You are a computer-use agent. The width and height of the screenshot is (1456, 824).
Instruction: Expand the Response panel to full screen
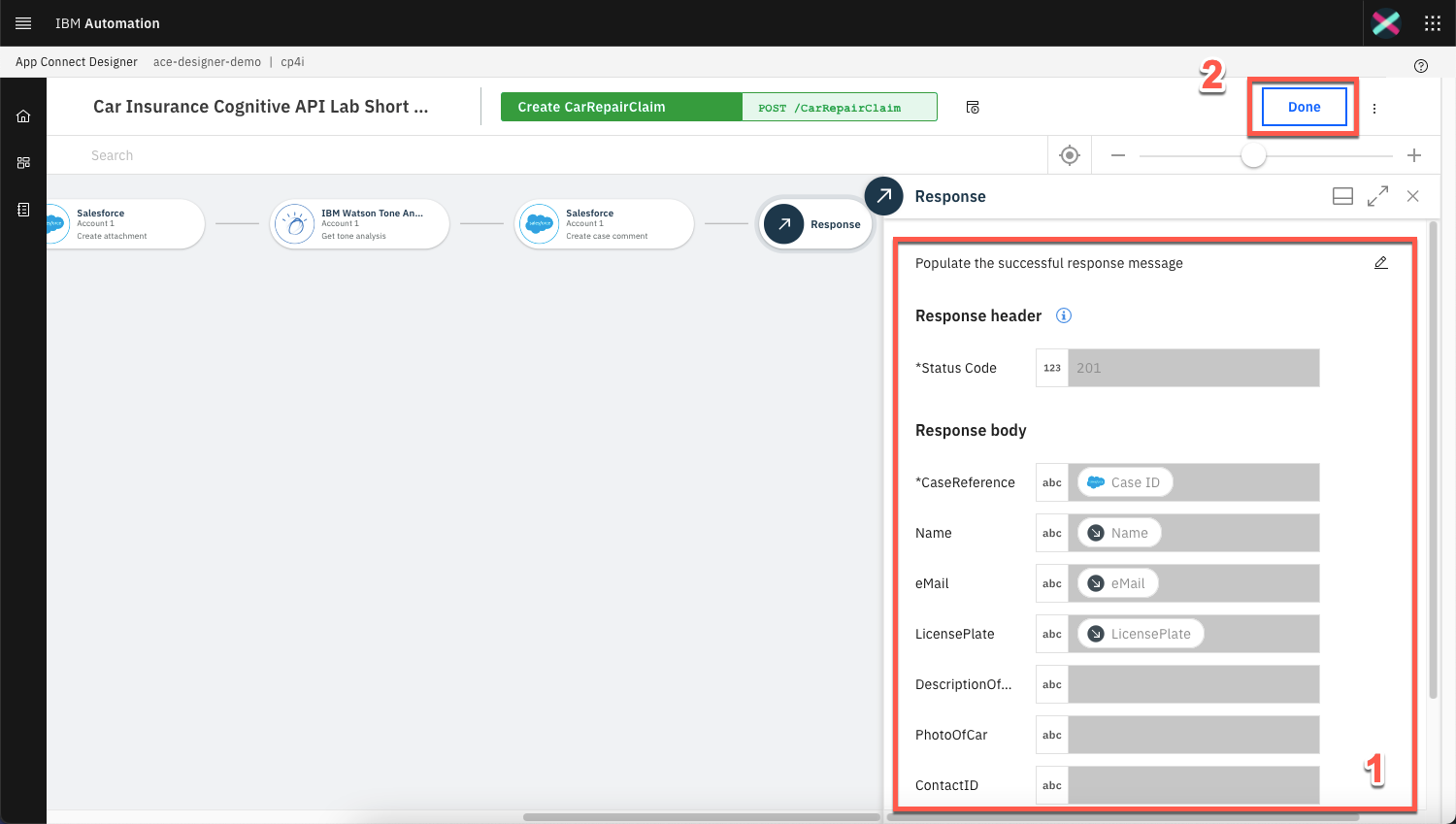click(1377, 196)
